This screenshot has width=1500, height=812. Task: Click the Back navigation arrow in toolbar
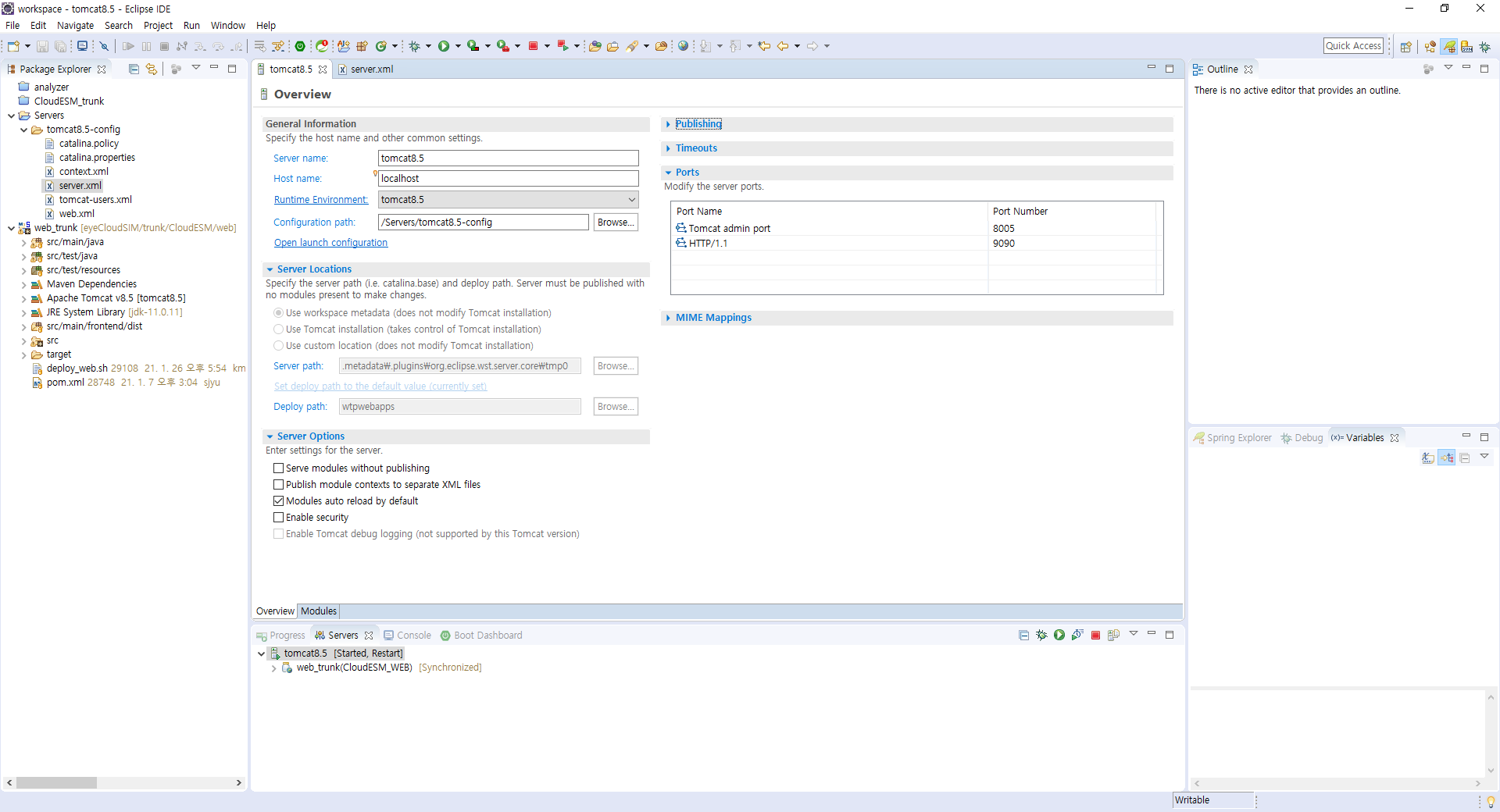783,47
